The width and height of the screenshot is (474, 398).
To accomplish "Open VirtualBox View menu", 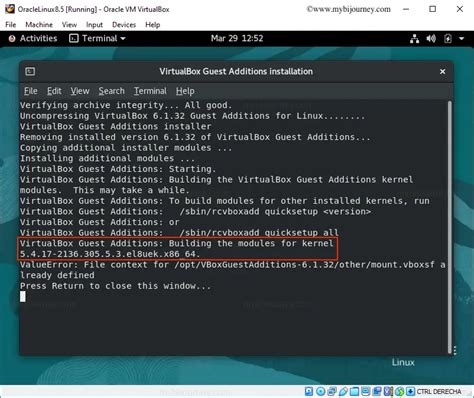I will click(x=69, y=25).
